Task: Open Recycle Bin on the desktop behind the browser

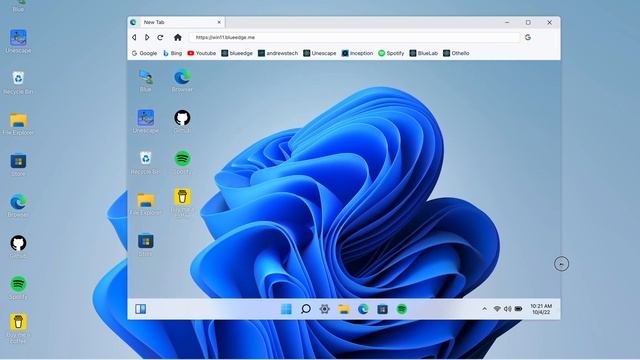Action: click(18, 82)
